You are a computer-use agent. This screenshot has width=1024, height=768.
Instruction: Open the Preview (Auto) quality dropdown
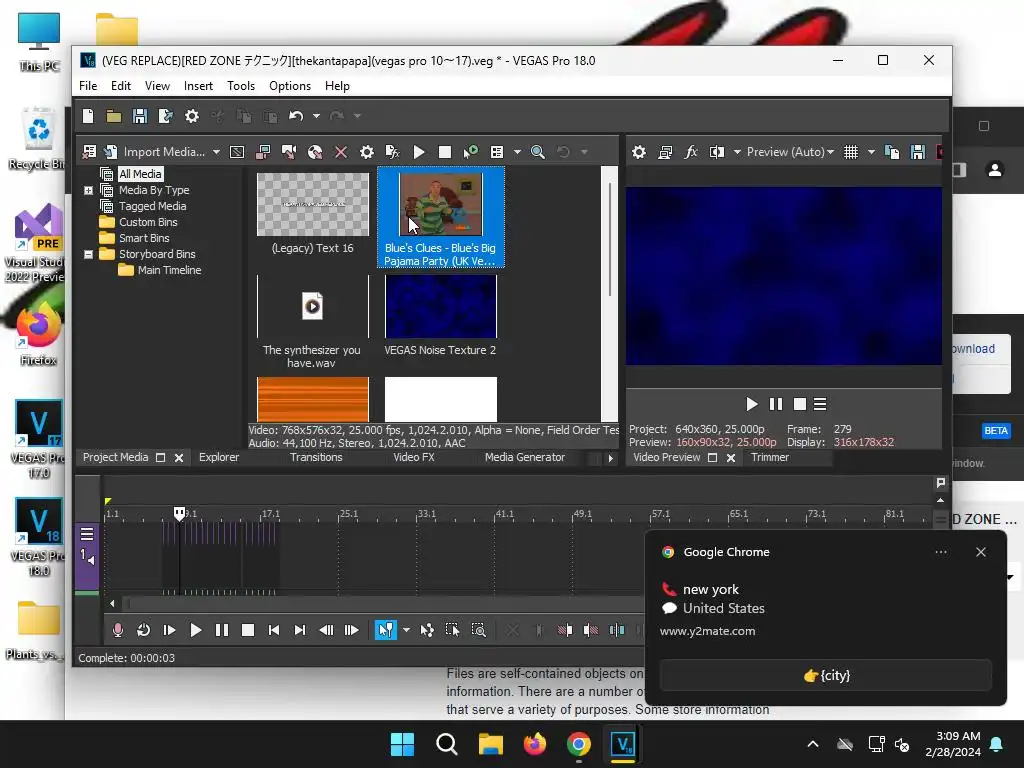tap(790, 152)
